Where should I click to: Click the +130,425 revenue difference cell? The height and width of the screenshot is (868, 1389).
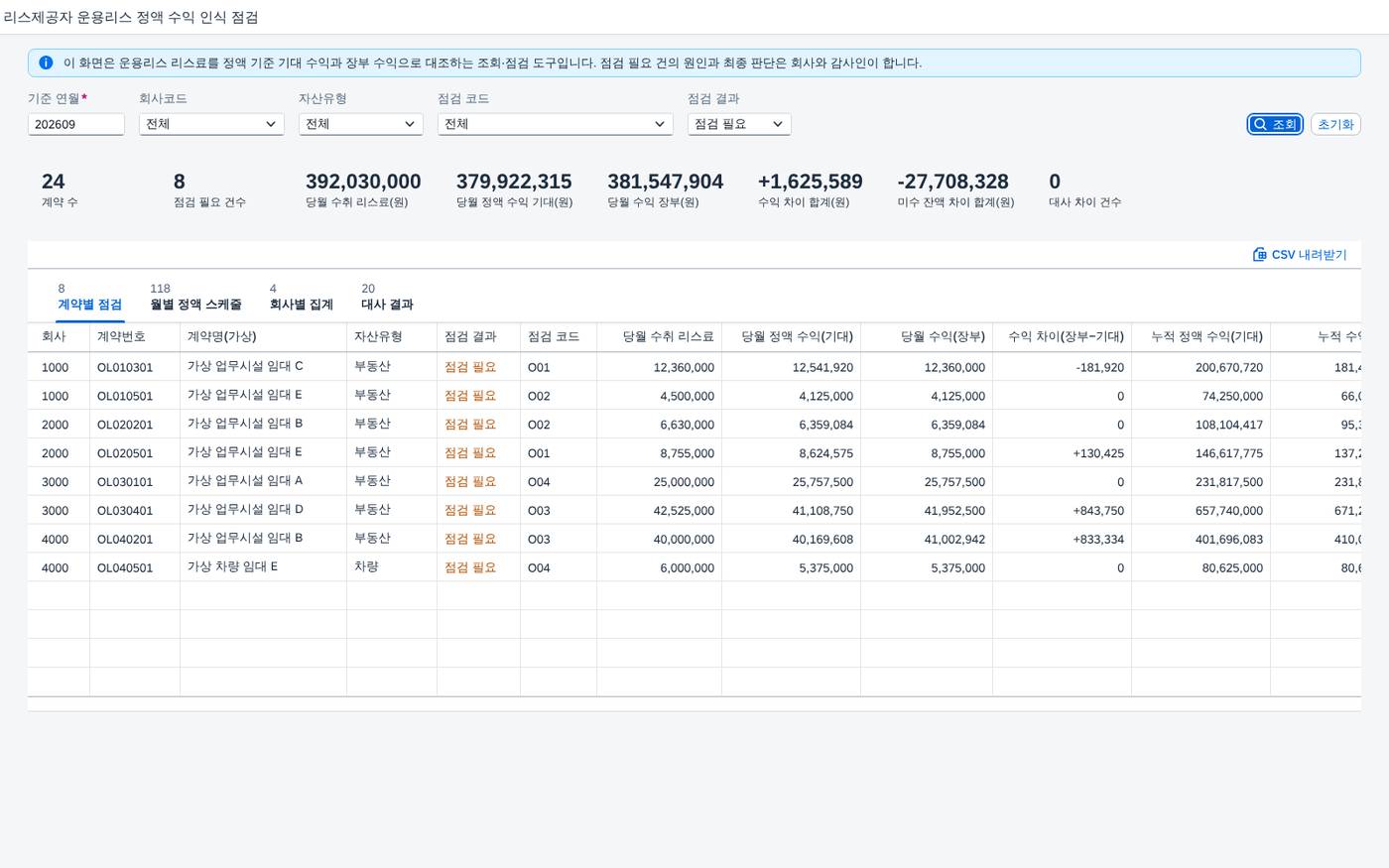[1098, 453]
